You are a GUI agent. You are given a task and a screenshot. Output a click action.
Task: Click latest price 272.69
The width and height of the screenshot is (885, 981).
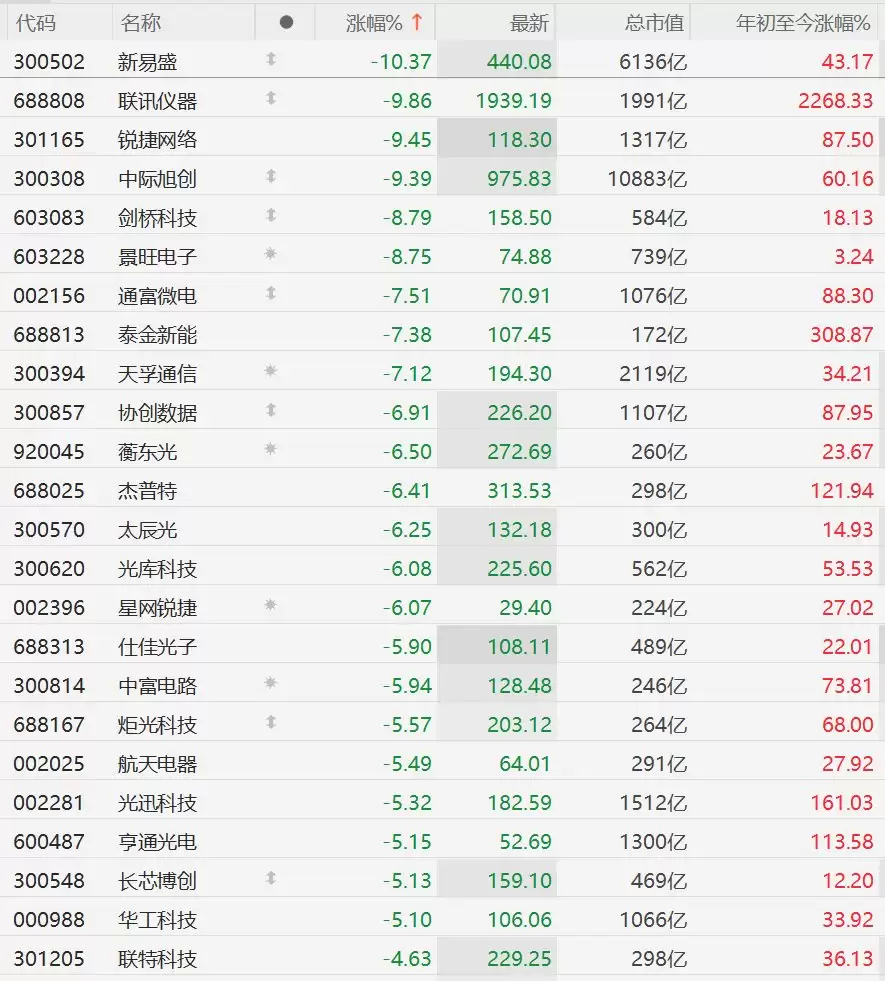pyautogui.click(x=519, y=452)
